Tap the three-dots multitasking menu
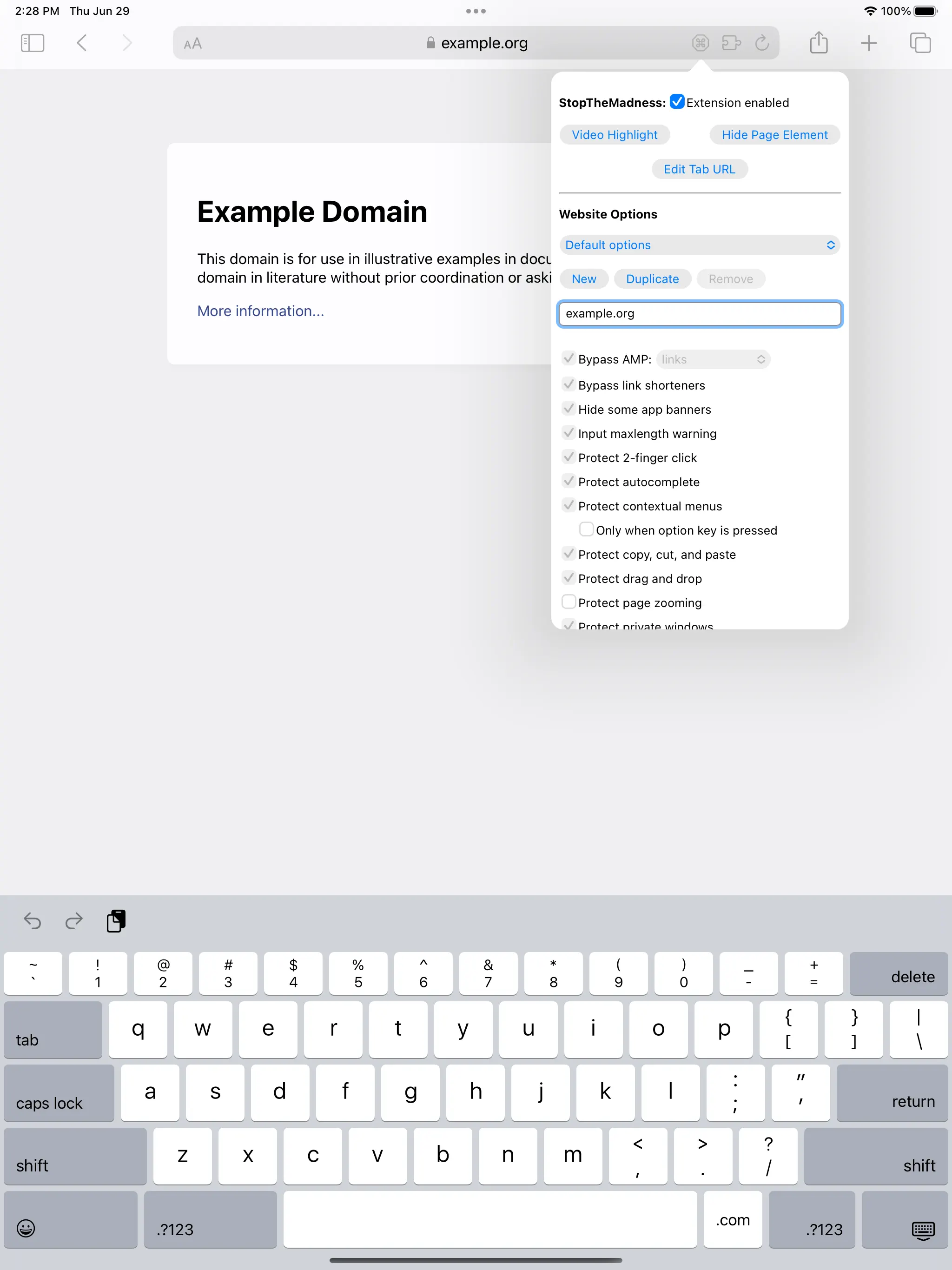The height and width of the screenshot is (1270, 952). point(476,11)
